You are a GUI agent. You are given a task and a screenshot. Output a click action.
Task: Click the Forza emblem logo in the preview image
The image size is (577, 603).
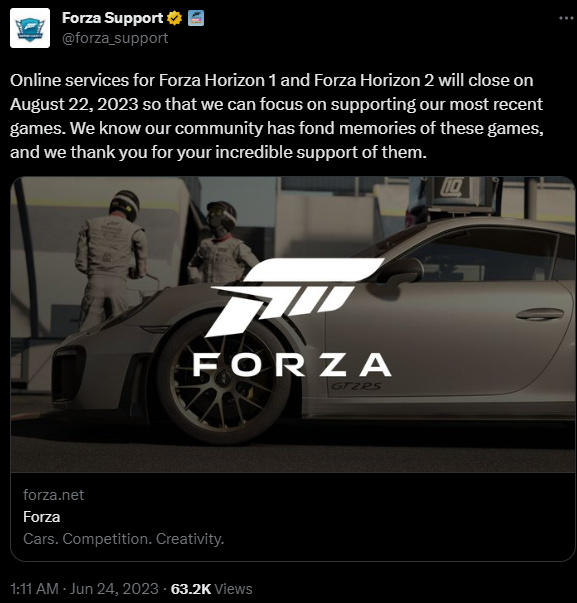click(295, 297)
